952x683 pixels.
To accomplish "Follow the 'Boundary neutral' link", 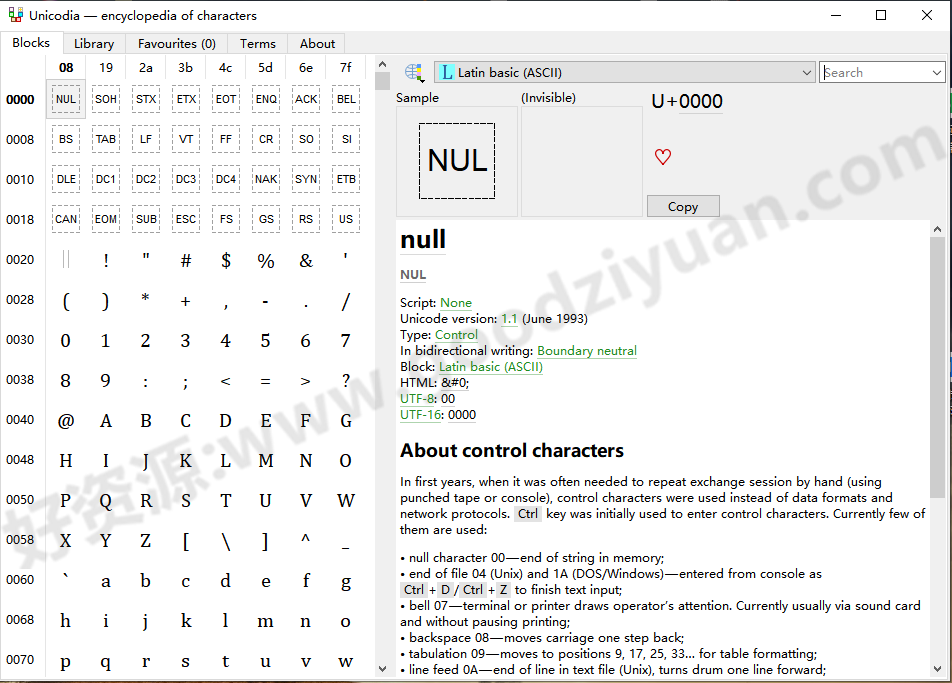I will click(x=587, y=351).
